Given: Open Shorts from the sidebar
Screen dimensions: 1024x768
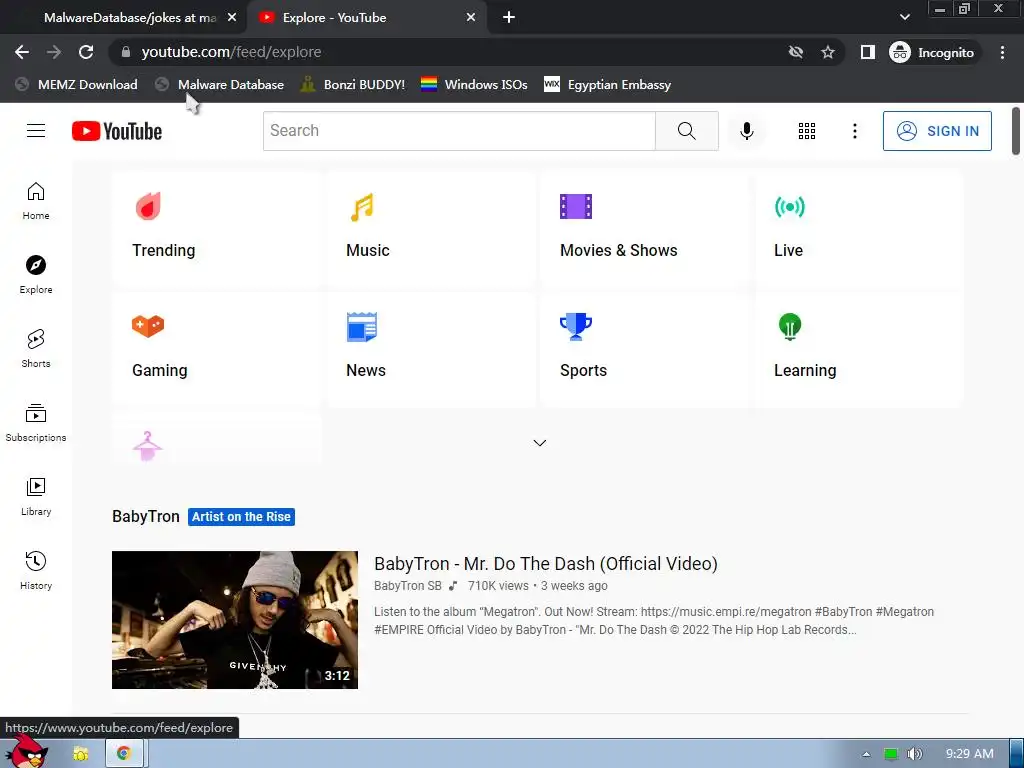Looking at the screenshot, I should (36, 349).
